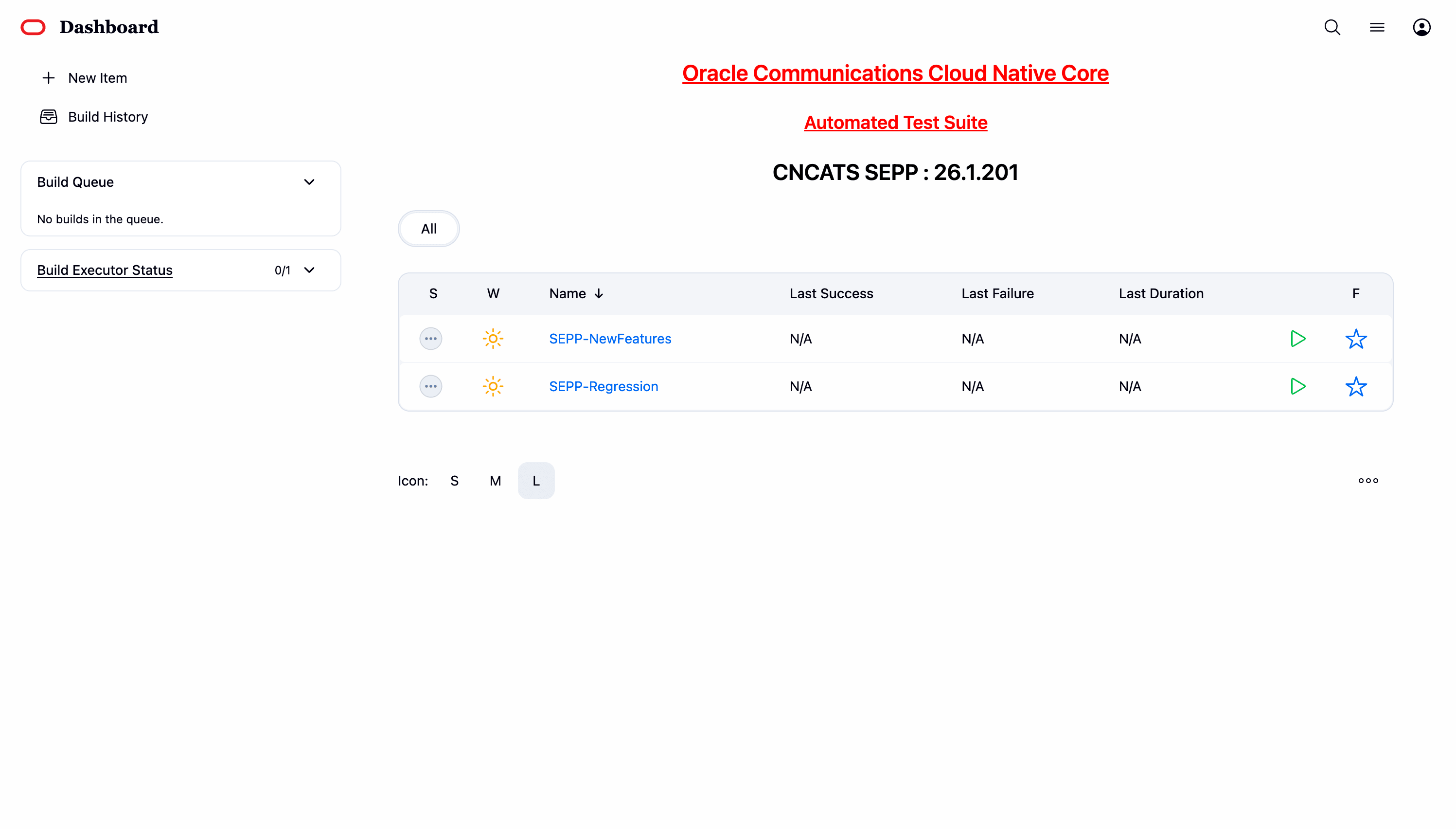Click "No builds in the queue." text
The image size is (1456, 829).
100,219
